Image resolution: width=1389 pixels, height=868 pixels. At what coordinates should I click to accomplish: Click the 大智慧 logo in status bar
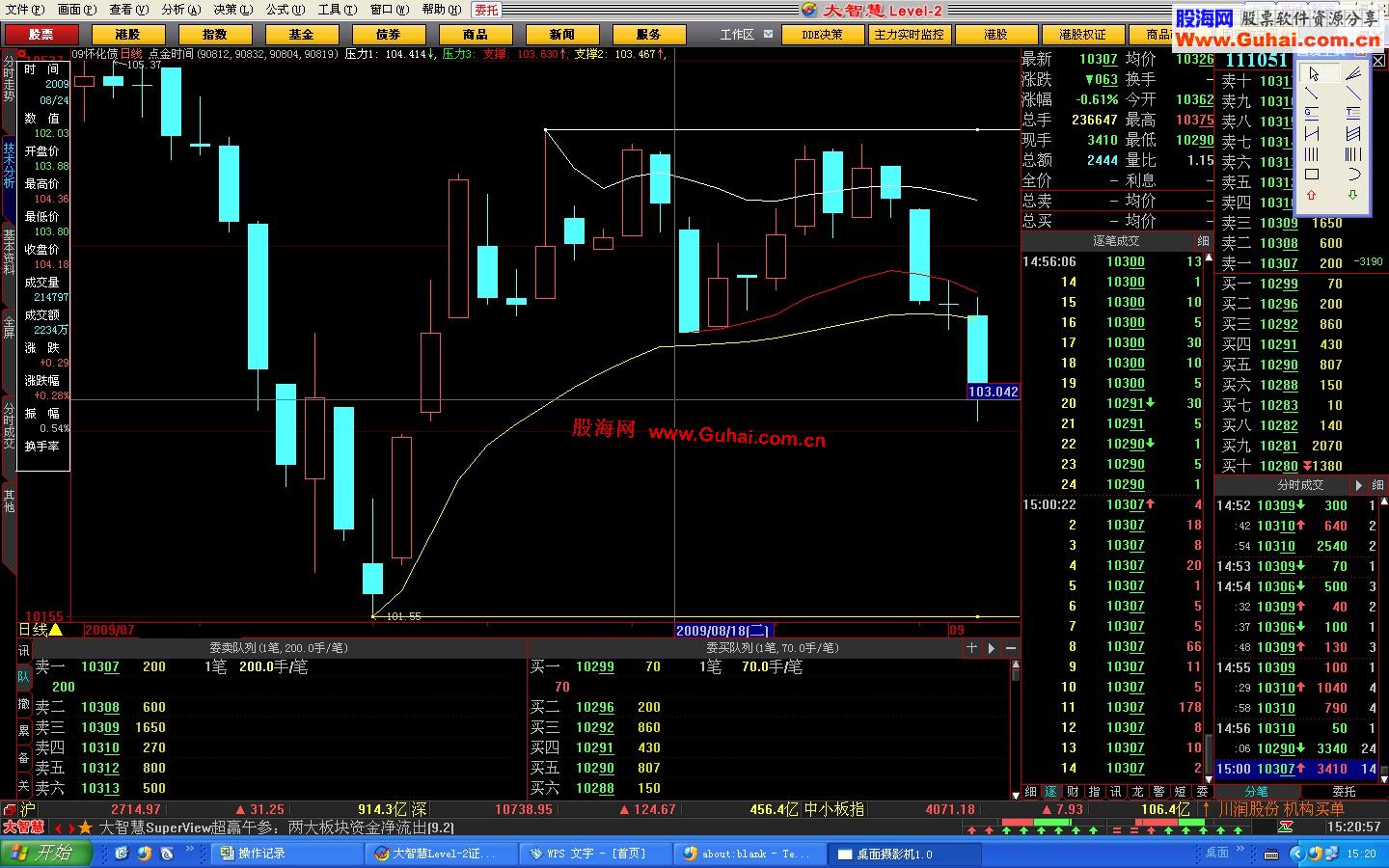(23, 827)
